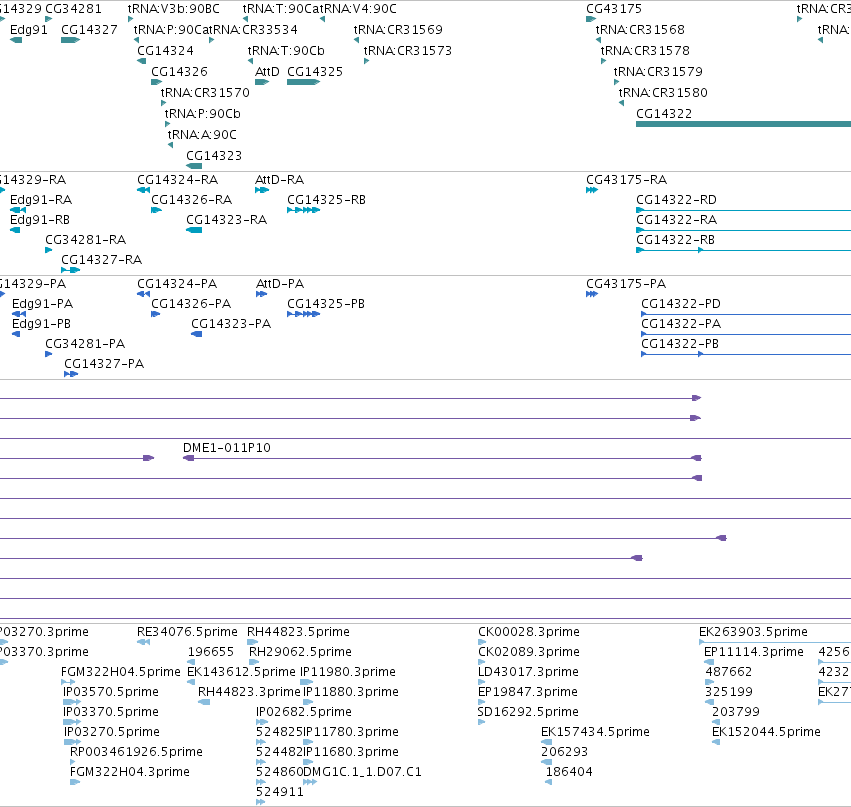Click the 'tRNA:P:90Cb' gene label

[202, 113]
